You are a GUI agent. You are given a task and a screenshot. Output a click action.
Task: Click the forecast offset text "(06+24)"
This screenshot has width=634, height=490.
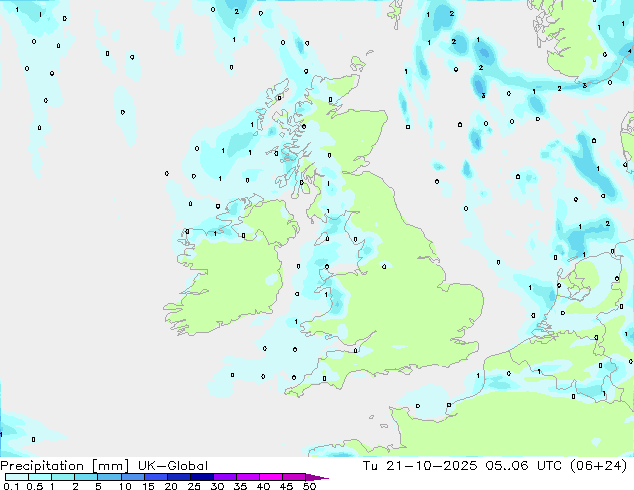599,466
